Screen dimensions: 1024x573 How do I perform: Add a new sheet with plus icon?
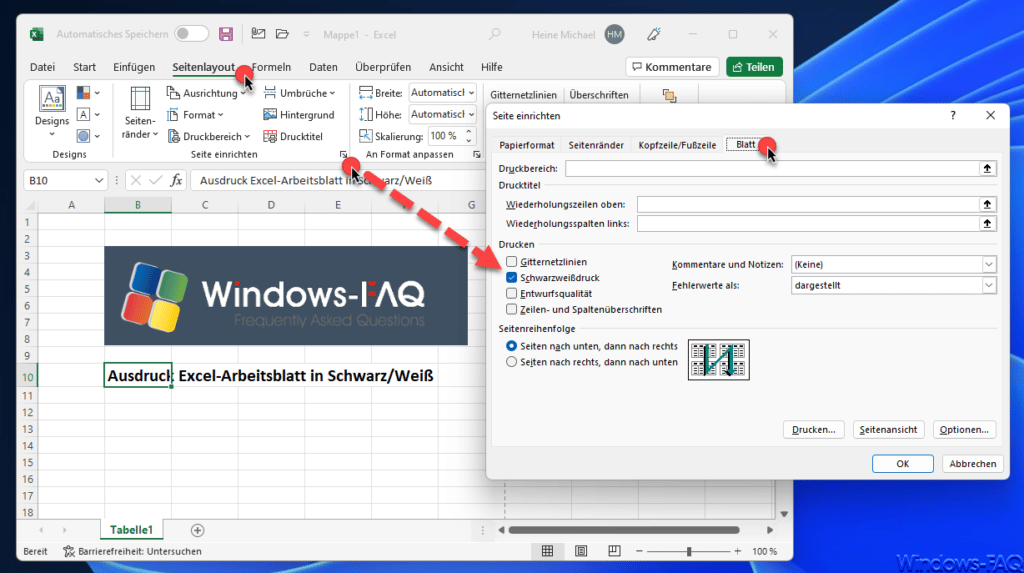[197, 530]
